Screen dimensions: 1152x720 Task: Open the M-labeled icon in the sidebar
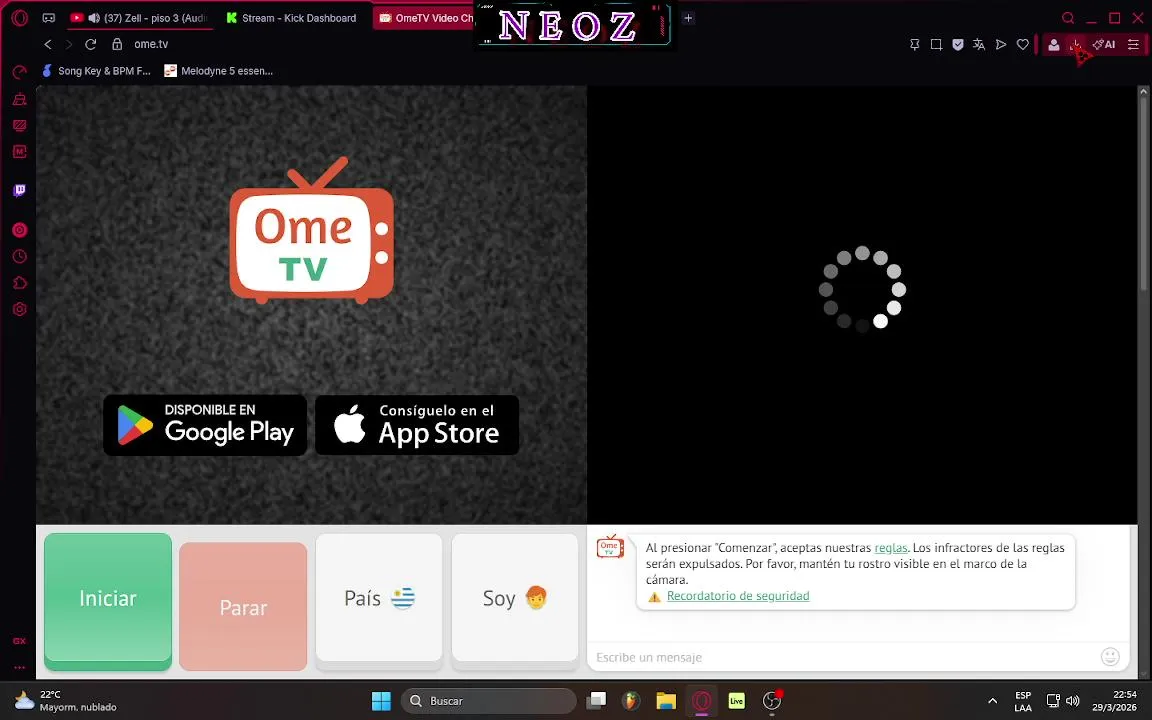point(20,151)
